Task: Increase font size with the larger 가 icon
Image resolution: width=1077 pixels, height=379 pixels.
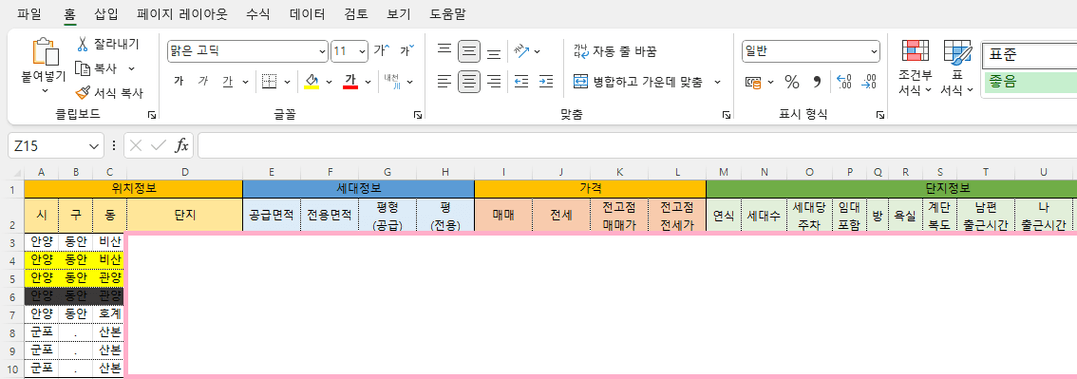Action: [381, 51]
